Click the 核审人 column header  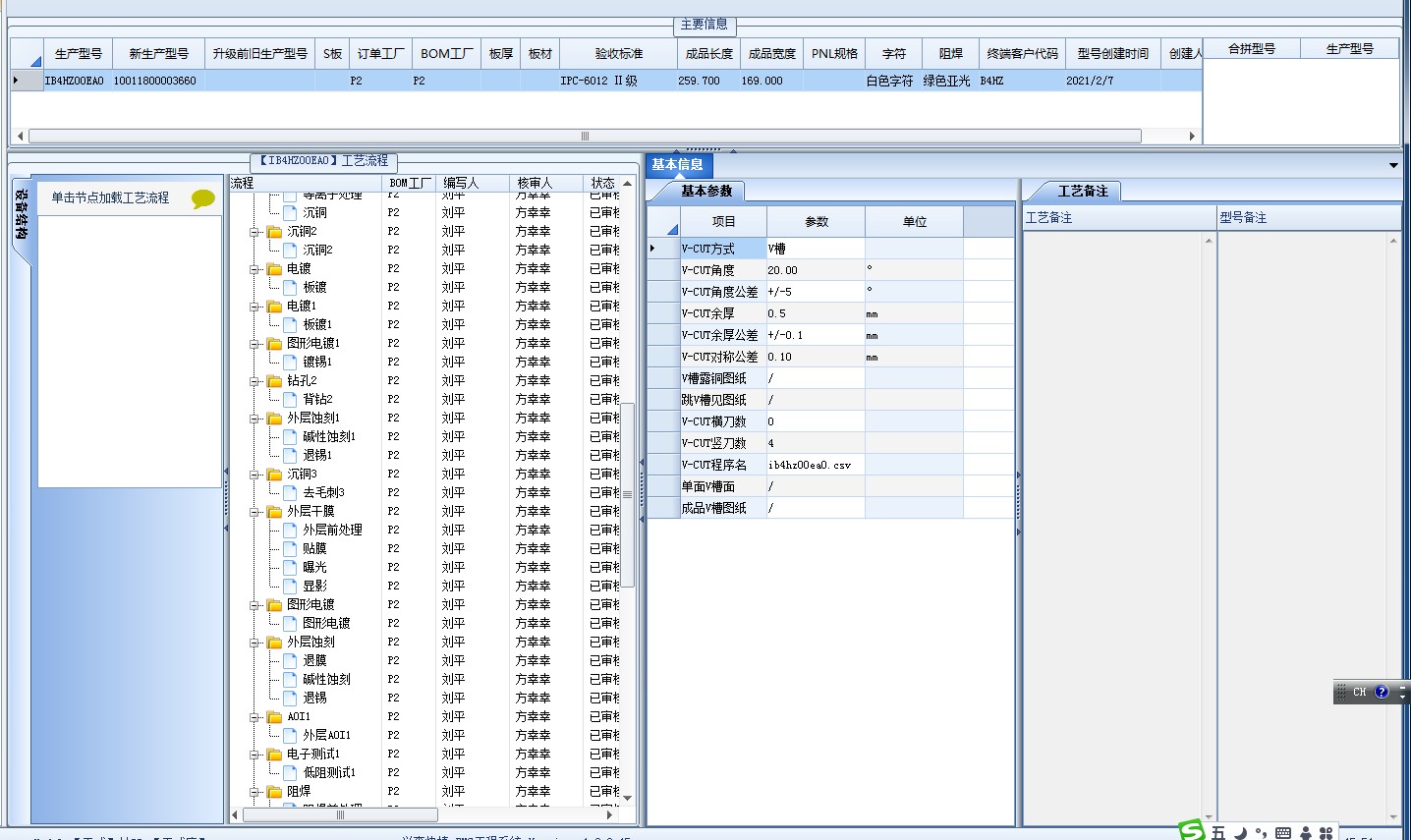[x=546, y=183]
